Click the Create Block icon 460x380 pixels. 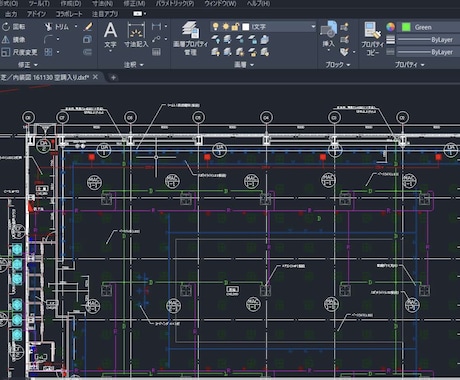pyautogui.click(x=345, y=27)
